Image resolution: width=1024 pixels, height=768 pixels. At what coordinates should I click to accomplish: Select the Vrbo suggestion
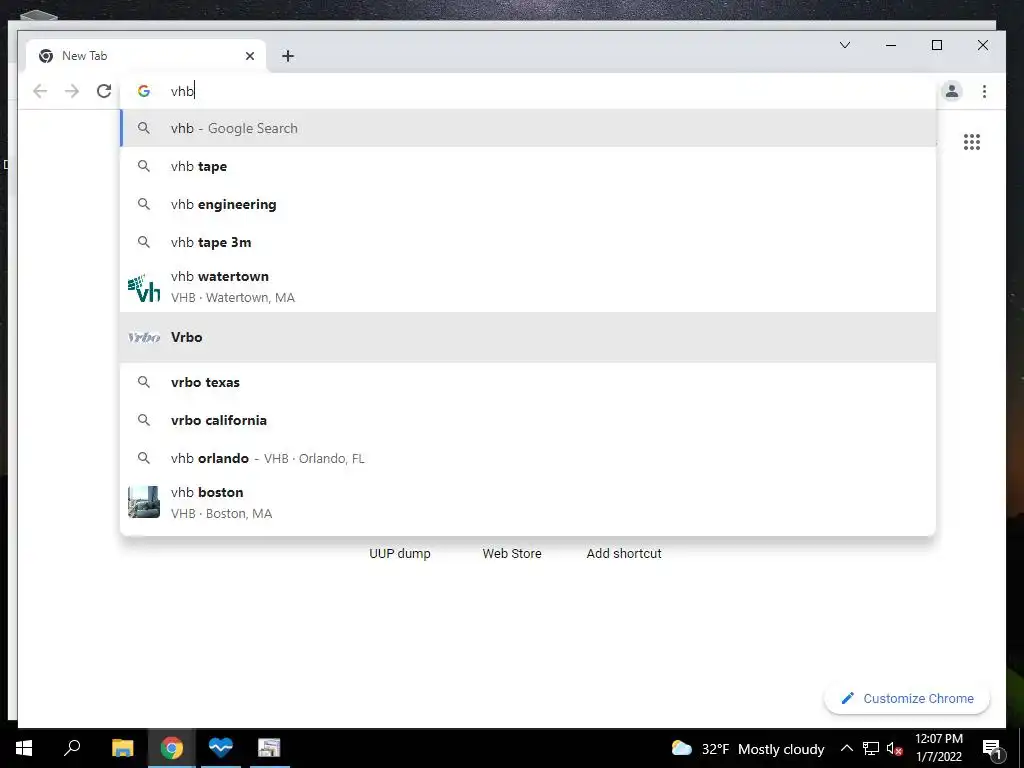(x=528, y=337)
